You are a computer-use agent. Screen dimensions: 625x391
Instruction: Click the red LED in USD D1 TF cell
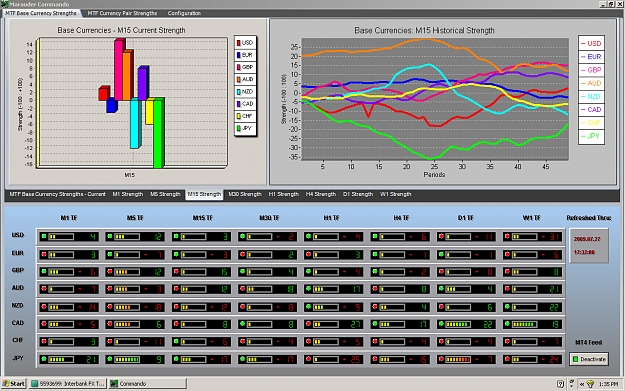[441, 236]
